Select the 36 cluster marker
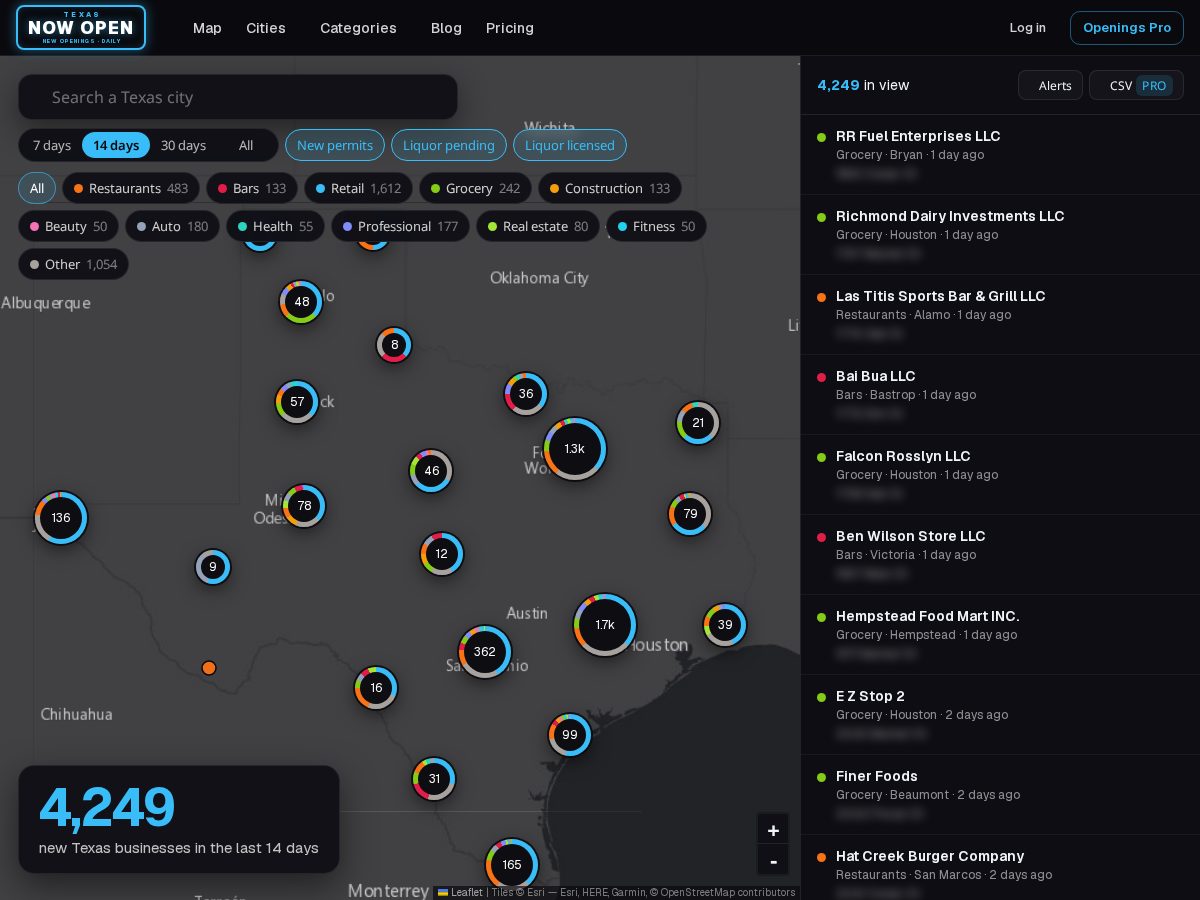 (526, 394)
